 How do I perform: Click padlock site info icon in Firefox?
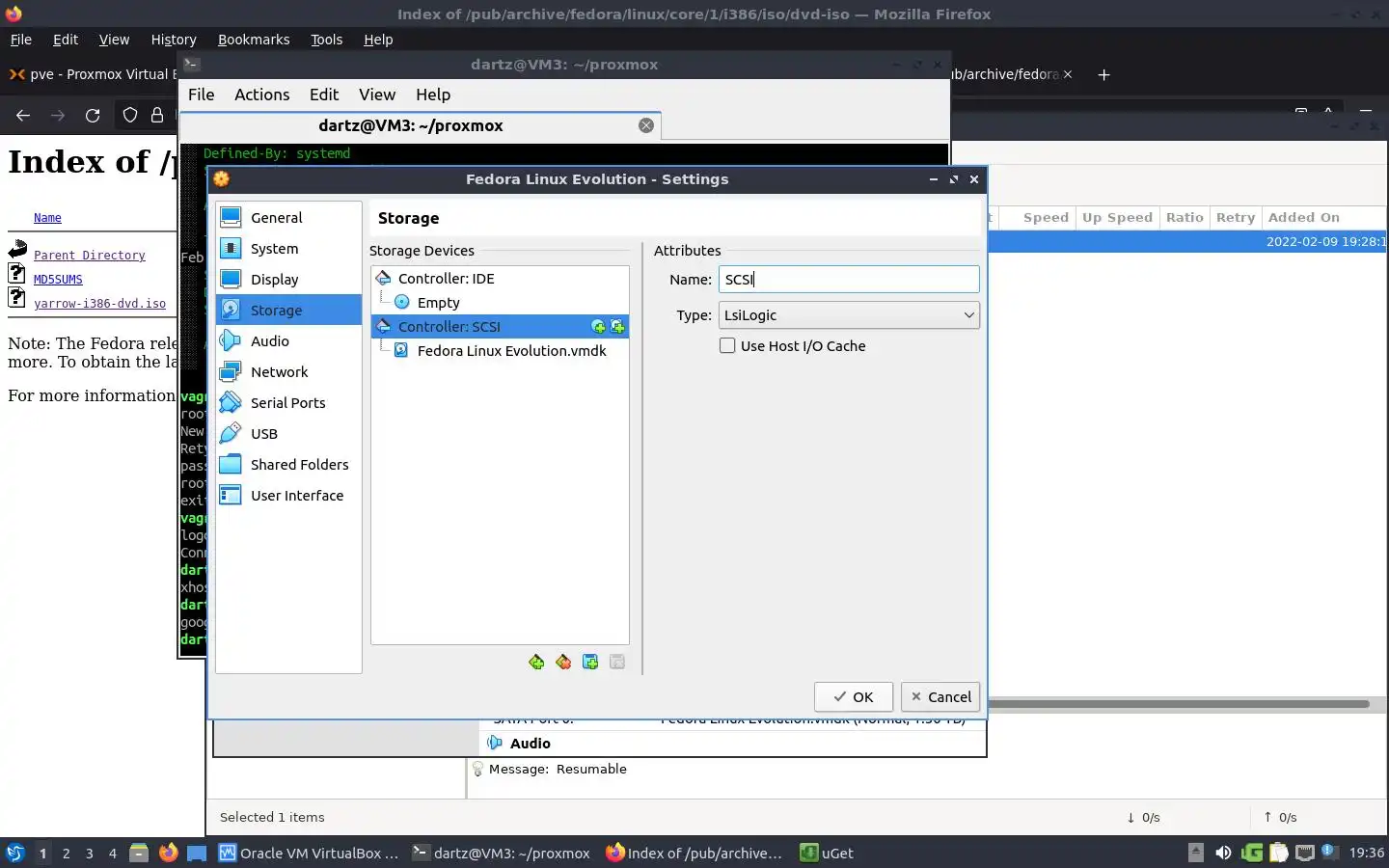[x=157, y=116]
